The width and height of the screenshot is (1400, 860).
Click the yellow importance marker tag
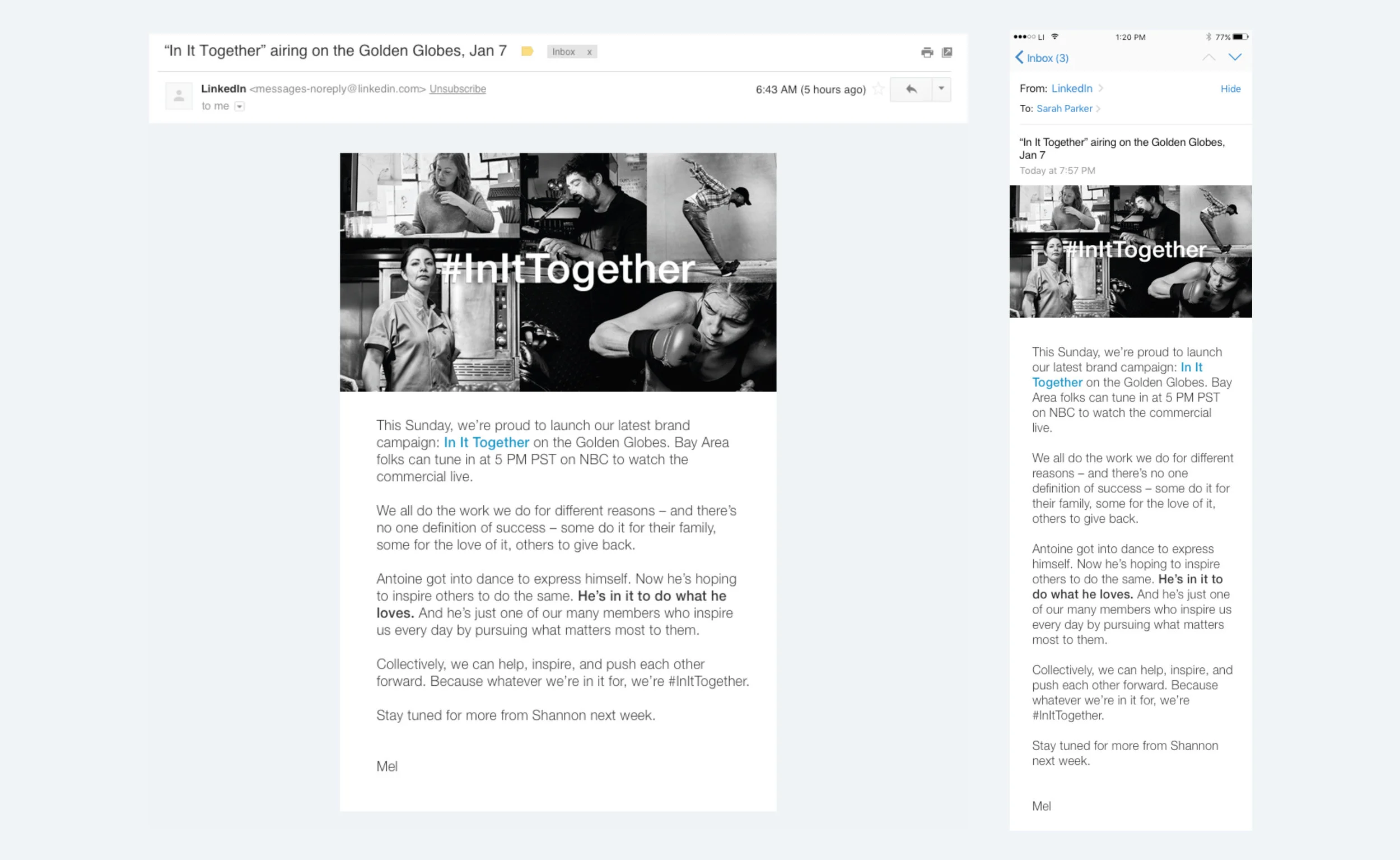click(x=527, y=51)
